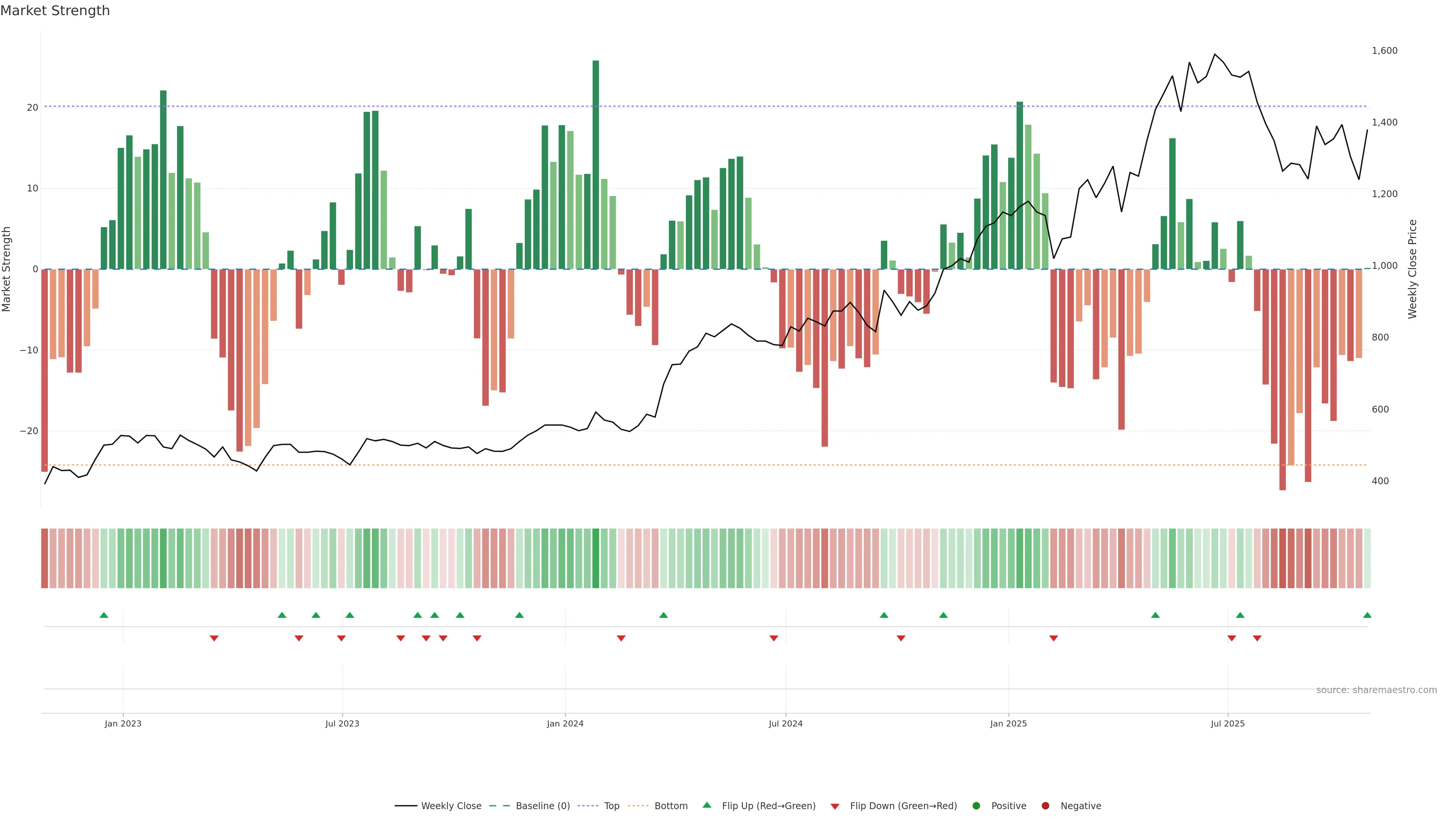Click the first red flip-down triangle marker
The width and height of the screenshot is (1456, 819).
tap(214, 638)
